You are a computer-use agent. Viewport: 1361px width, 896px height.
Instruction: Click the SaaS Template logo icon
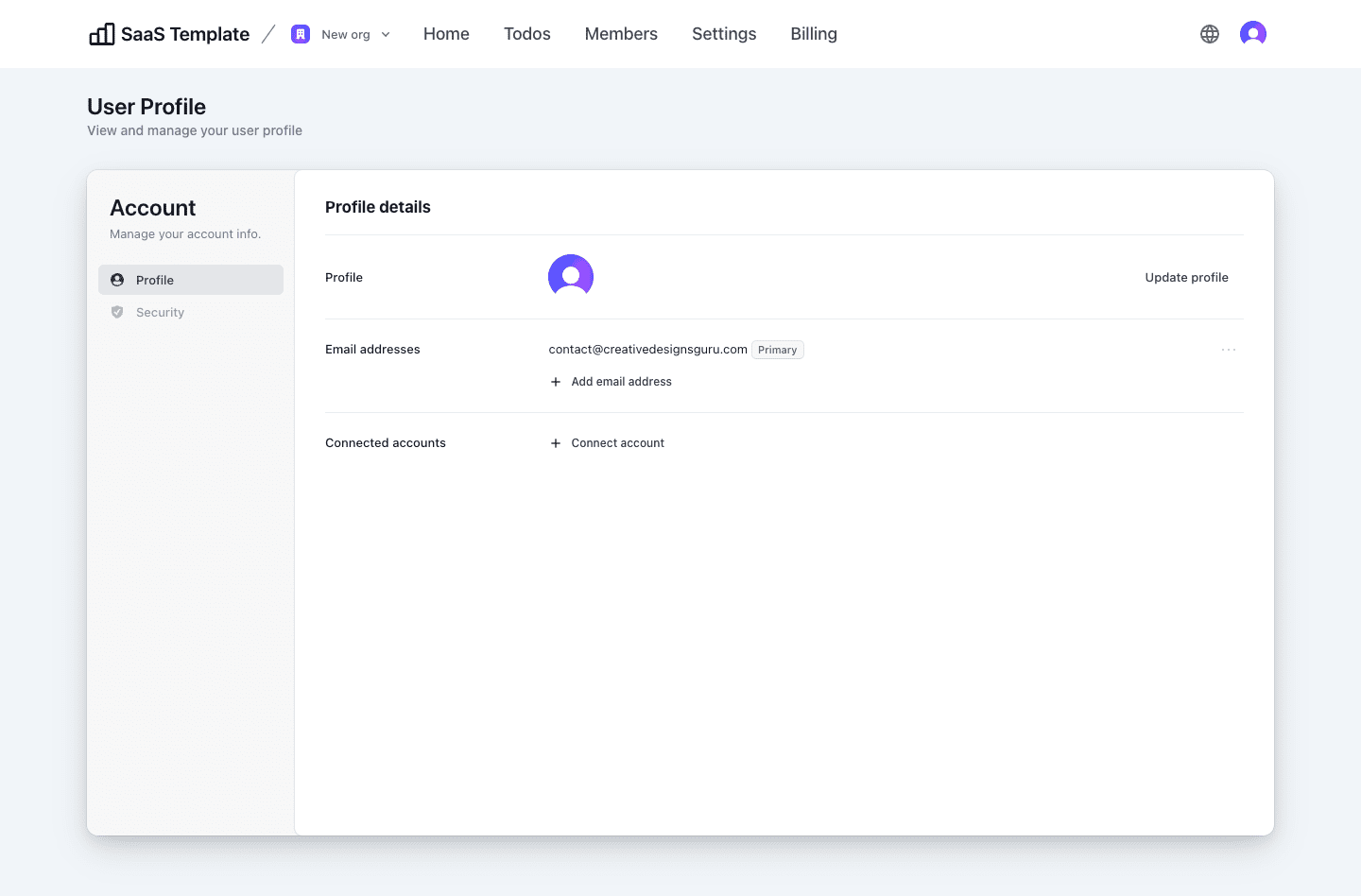(101, 33)
